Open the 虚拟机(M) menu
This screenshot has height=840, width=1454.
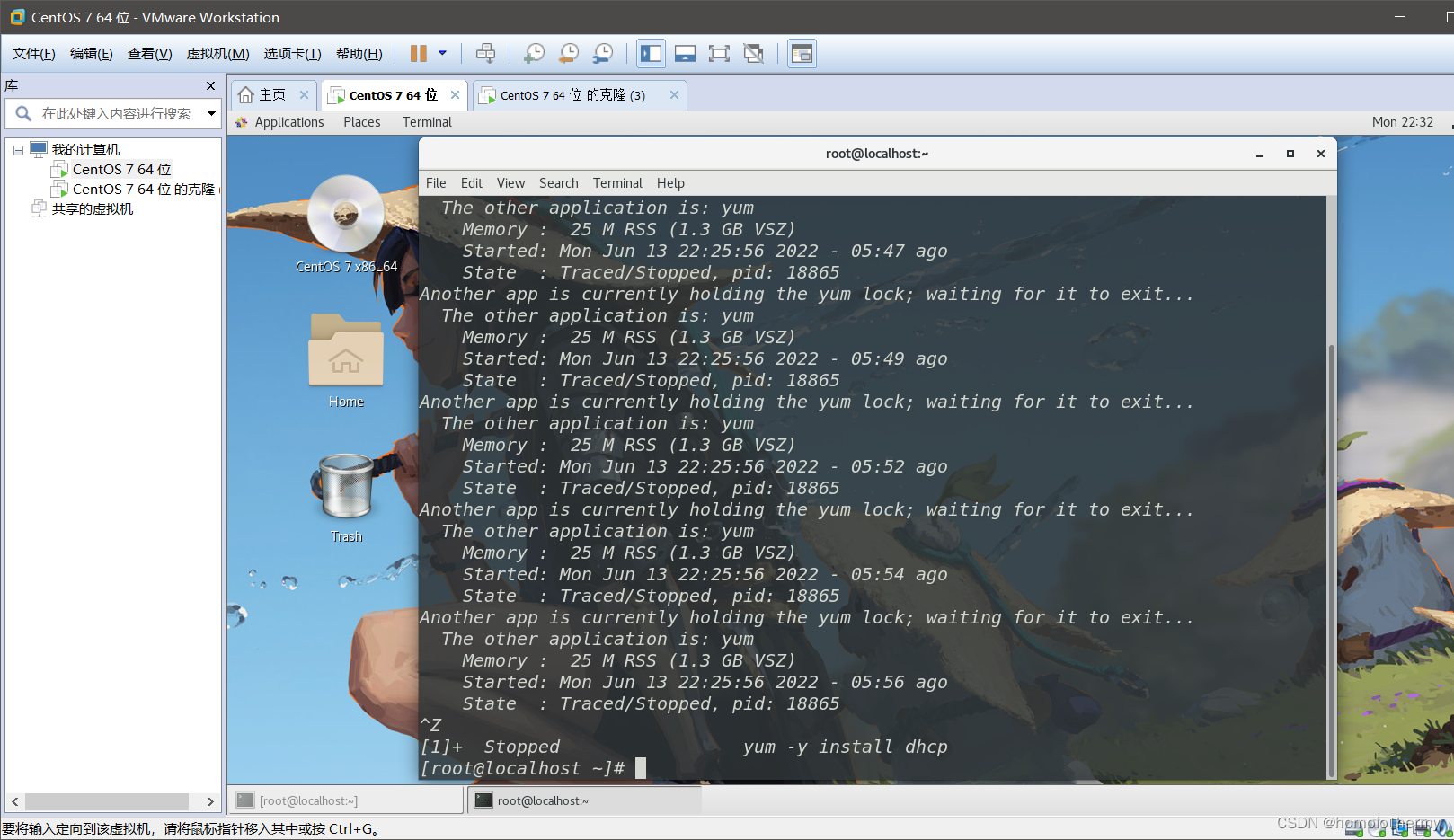point(217,54)
